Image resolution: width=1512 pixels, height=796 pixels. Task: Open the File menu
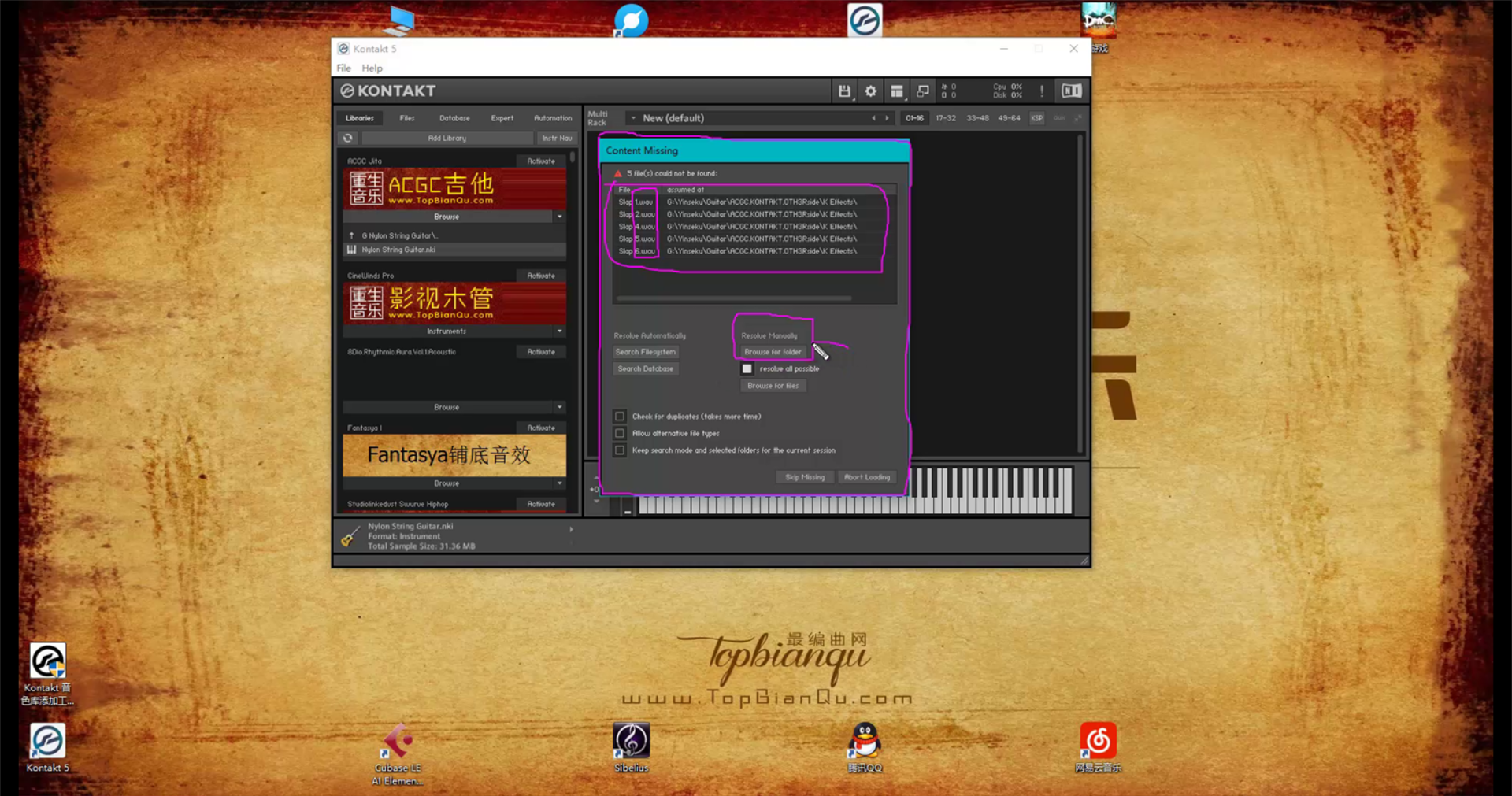344,68
